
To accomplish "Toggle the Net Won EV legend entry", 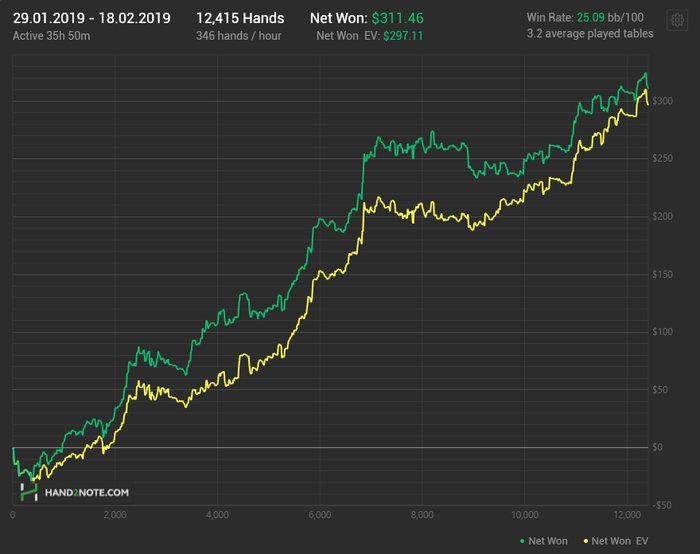I will [x=616, y=541].
